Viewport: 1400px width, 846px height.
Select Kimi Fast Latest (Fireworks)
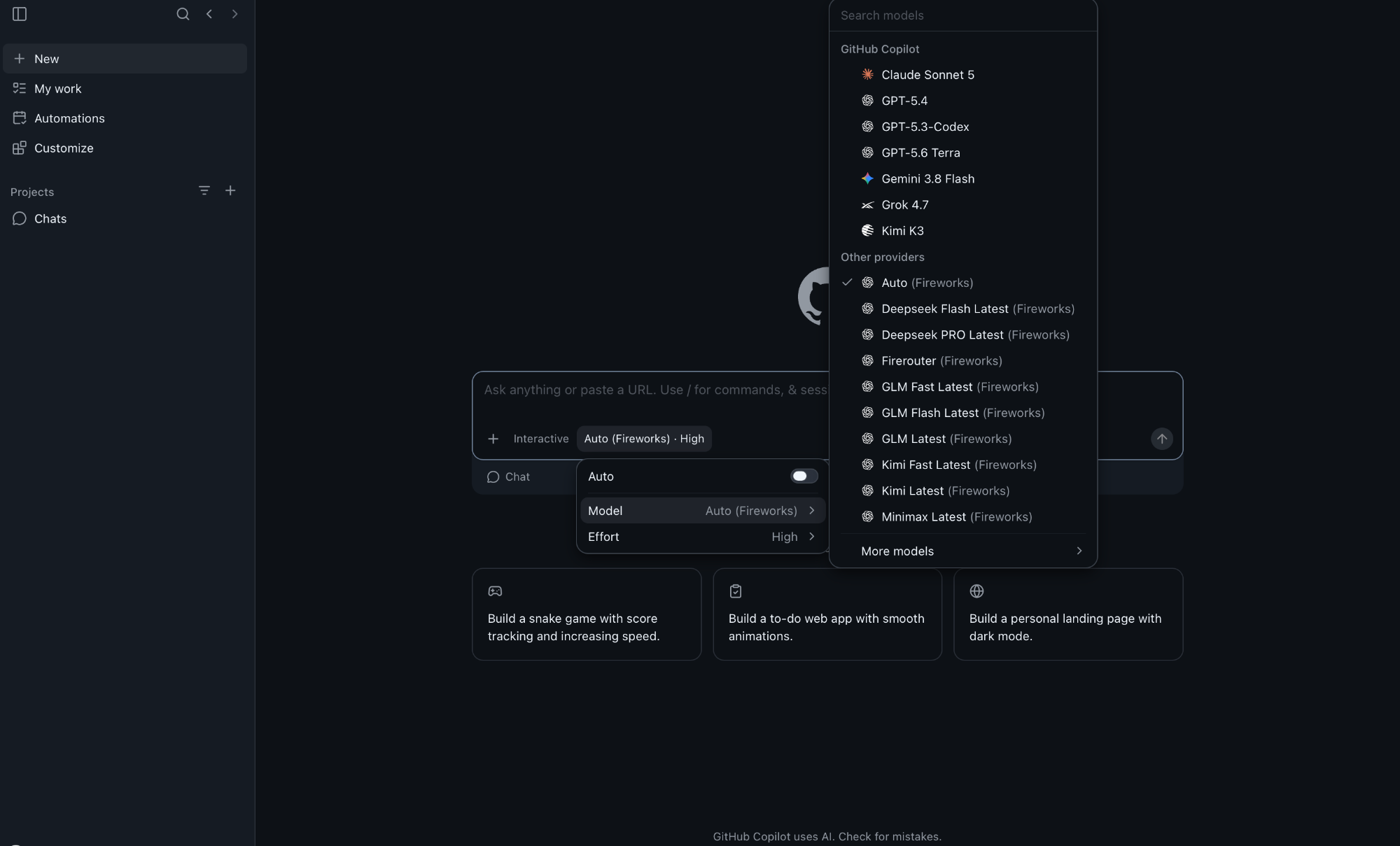coord(963,465)
